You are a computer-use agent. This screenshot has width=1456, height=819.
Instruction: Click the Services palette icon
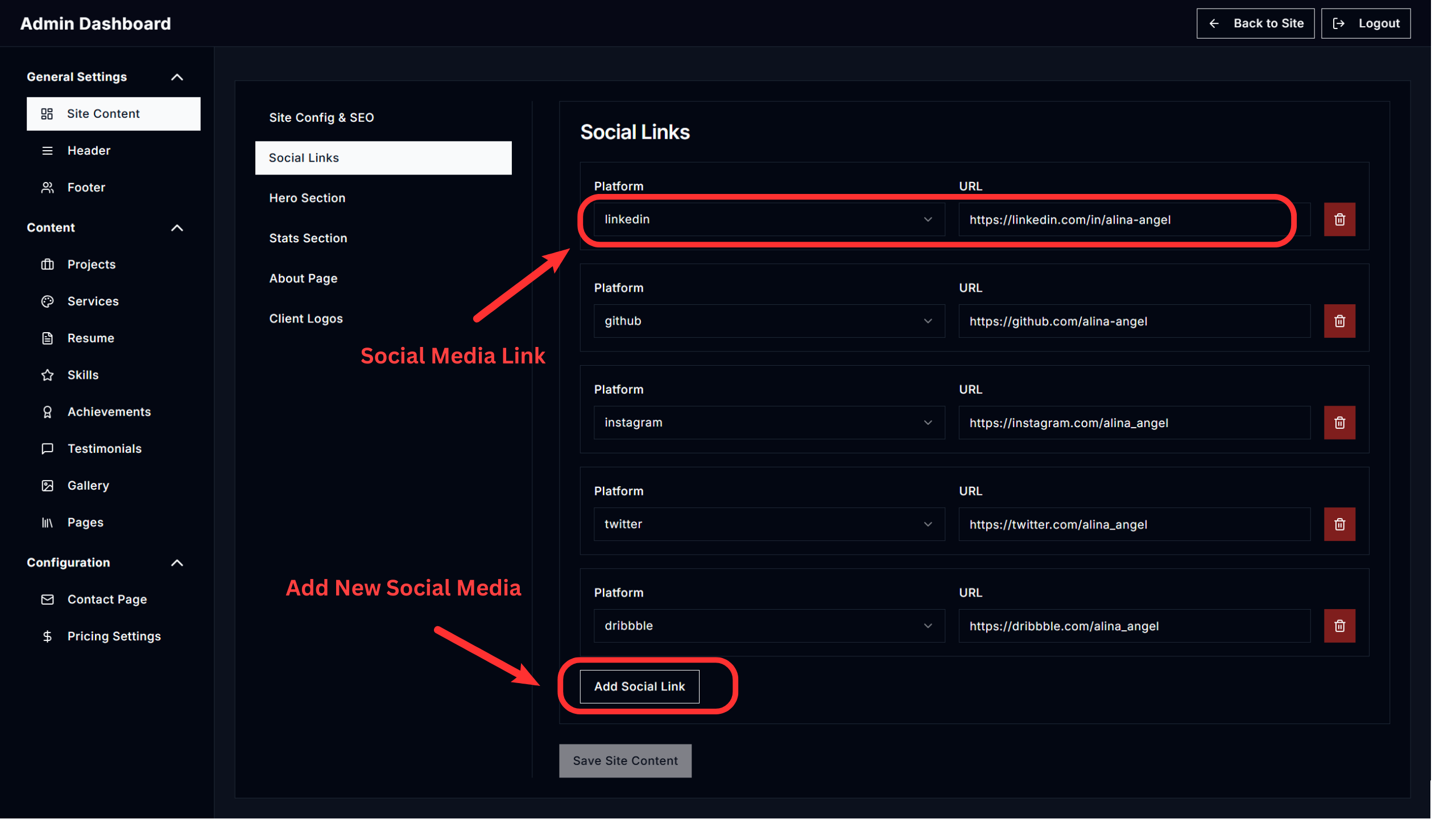tap(47, 301)
